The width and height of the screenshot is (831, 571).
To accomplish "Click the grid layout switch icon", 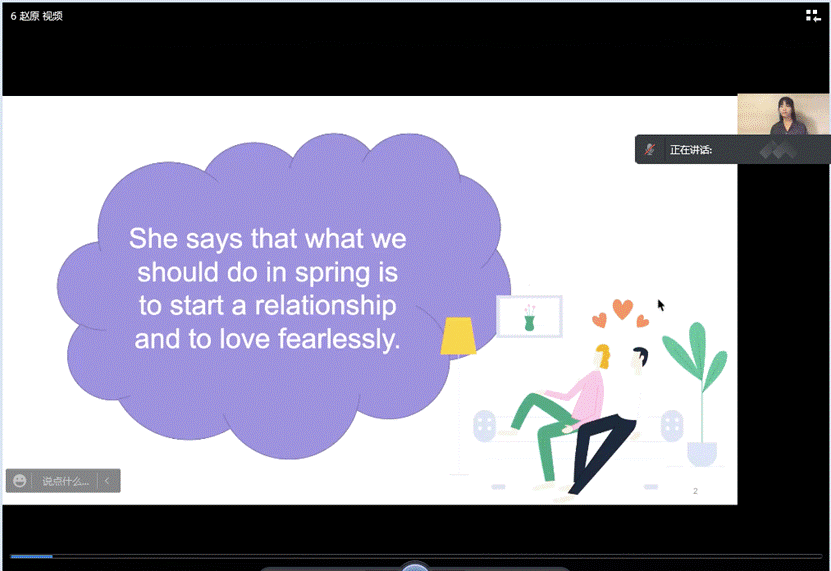I will [813, 15].
